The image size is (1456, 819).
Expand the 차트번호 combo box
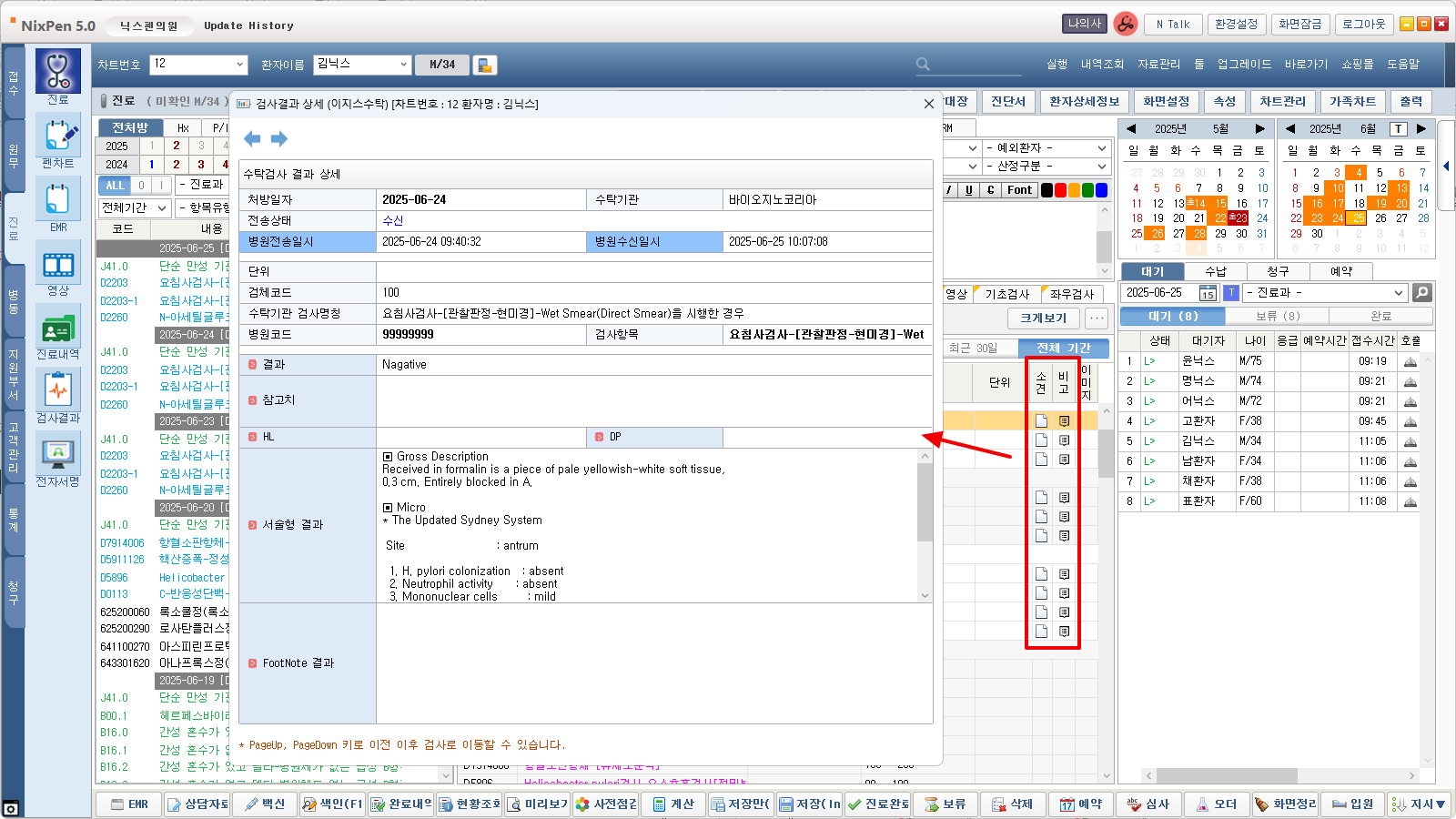coord(240,65)
